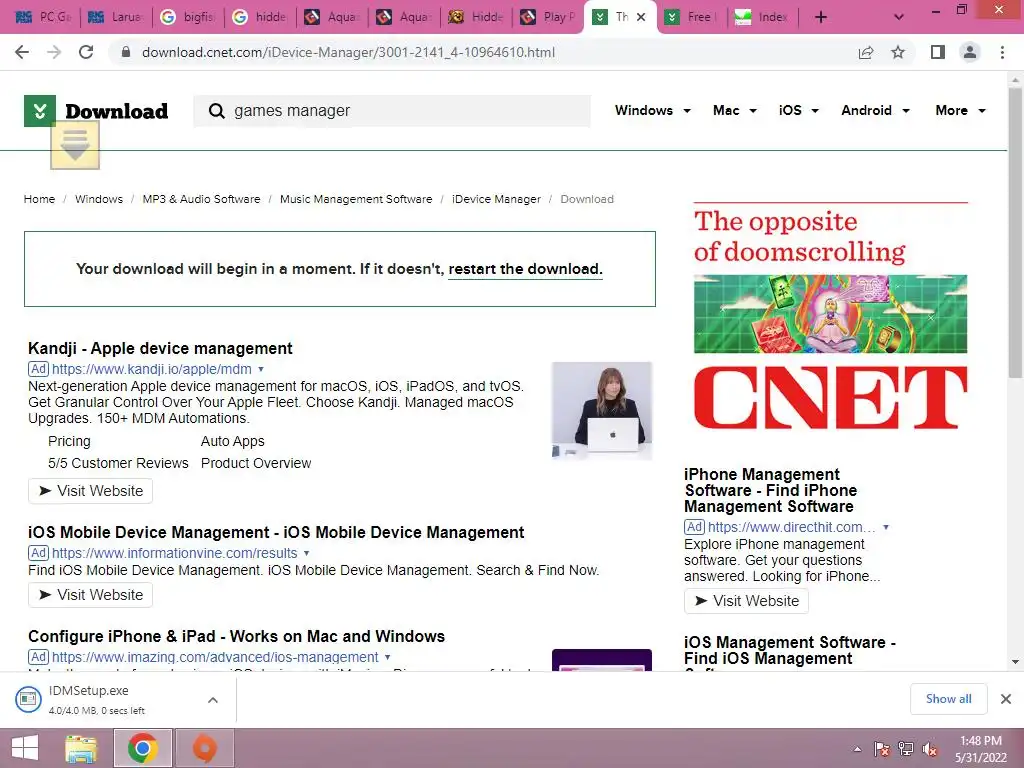1024x768 pixels.
Task: Click the Kandji ad woman-with-laptop thumbnail
Action: pyautogui.click(x=601, y=411)
